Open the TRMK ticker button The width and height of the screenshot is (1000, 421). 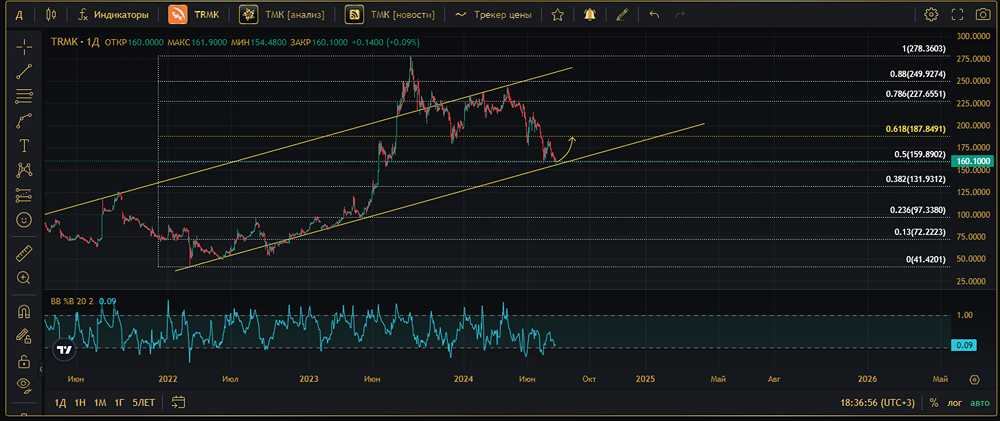pyautogui.click(x=195, y=14)
